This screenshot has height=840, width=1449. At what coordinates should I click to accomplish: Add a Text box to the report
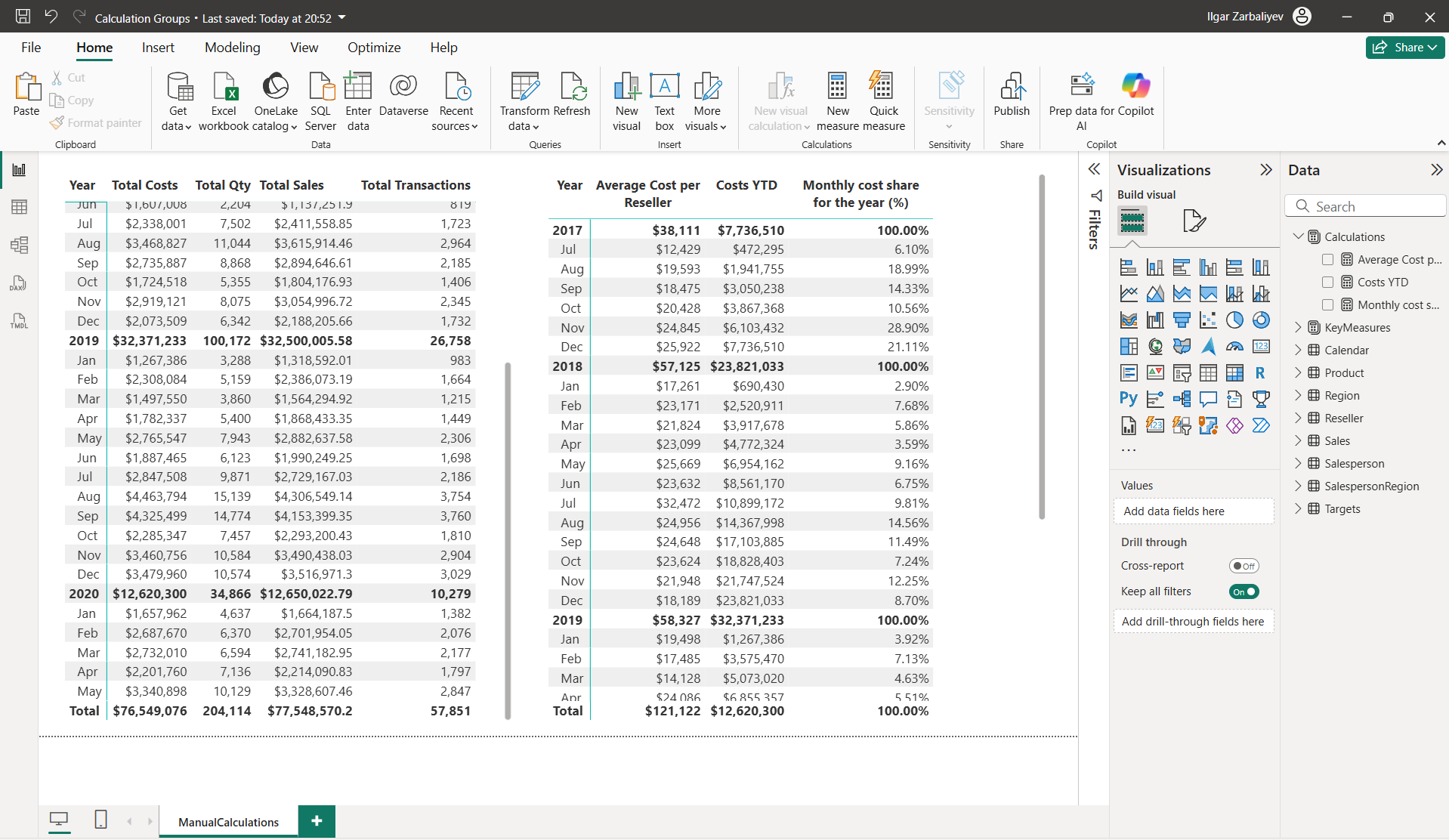point(665,102)
